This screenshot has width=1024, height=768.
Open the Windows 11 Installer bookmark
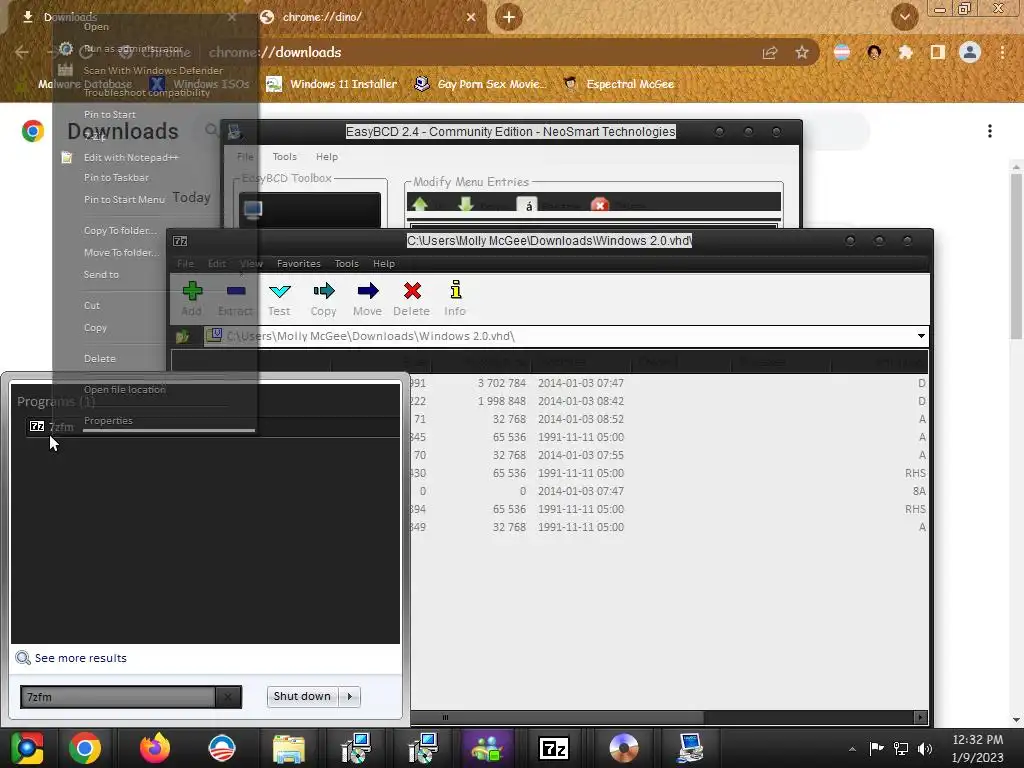click(332, 84)
